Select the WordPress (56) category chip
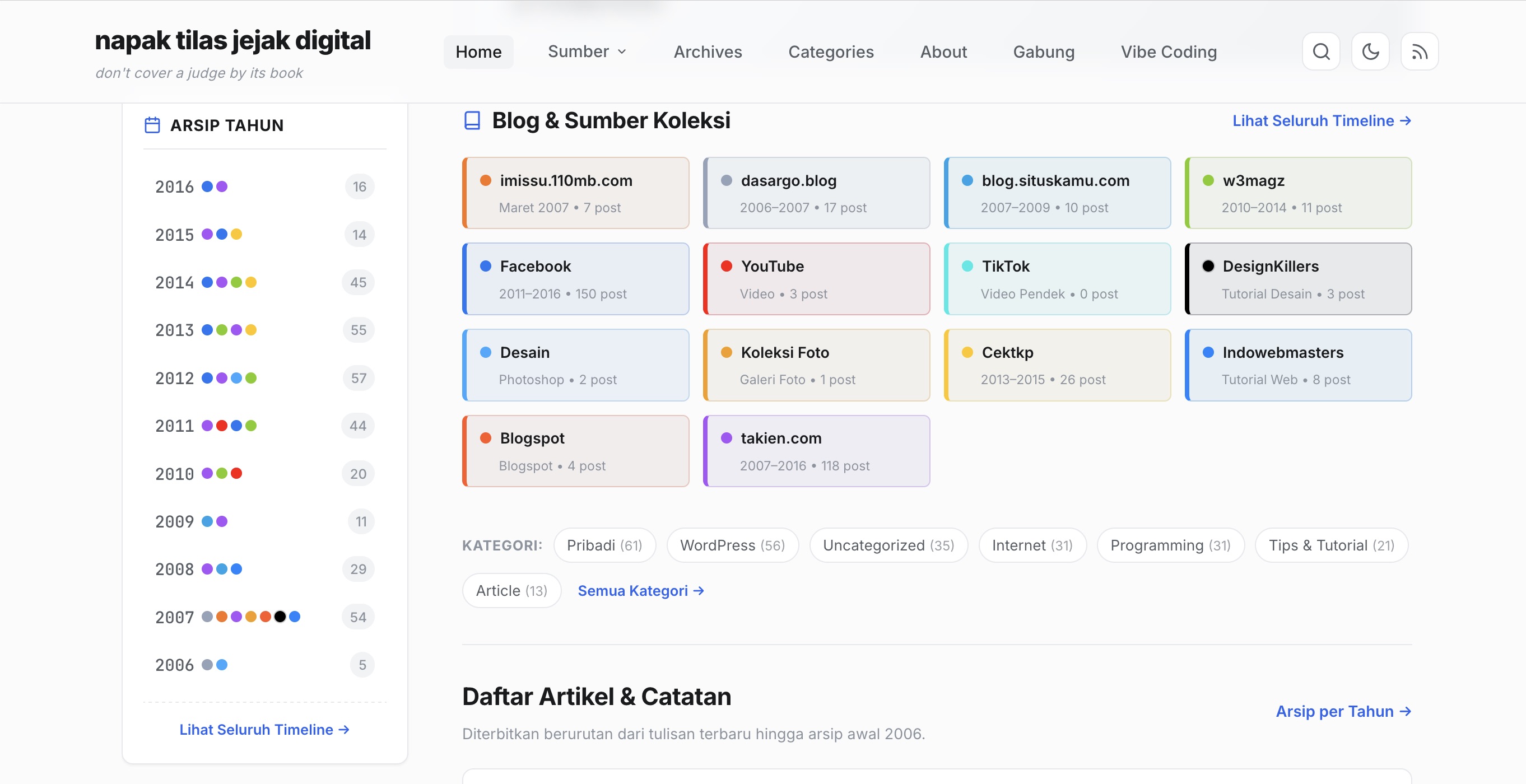 point(733,545)
